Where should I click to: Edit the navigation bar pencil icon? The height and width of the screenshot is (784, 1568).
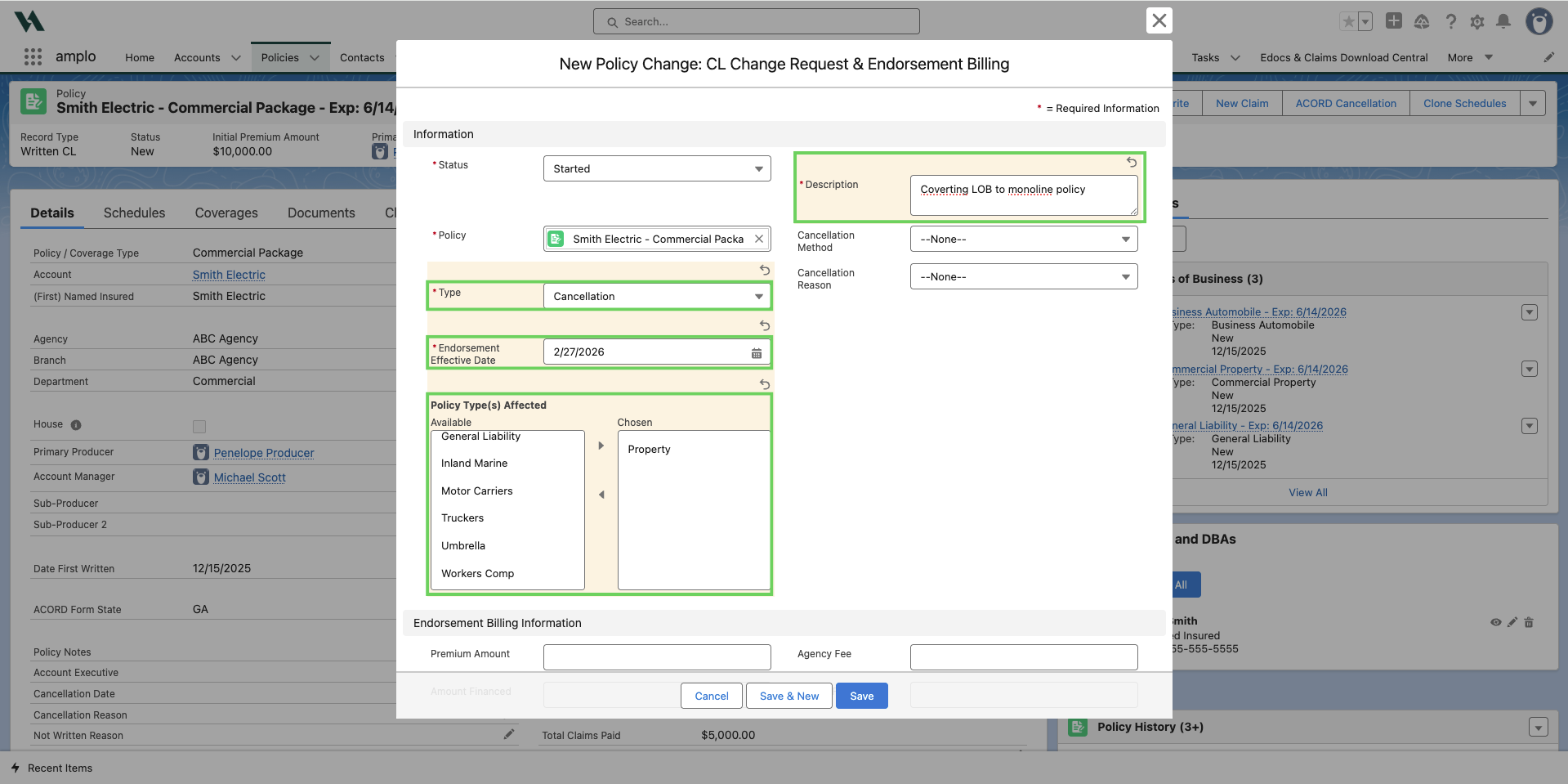(x=1548, y=57)
